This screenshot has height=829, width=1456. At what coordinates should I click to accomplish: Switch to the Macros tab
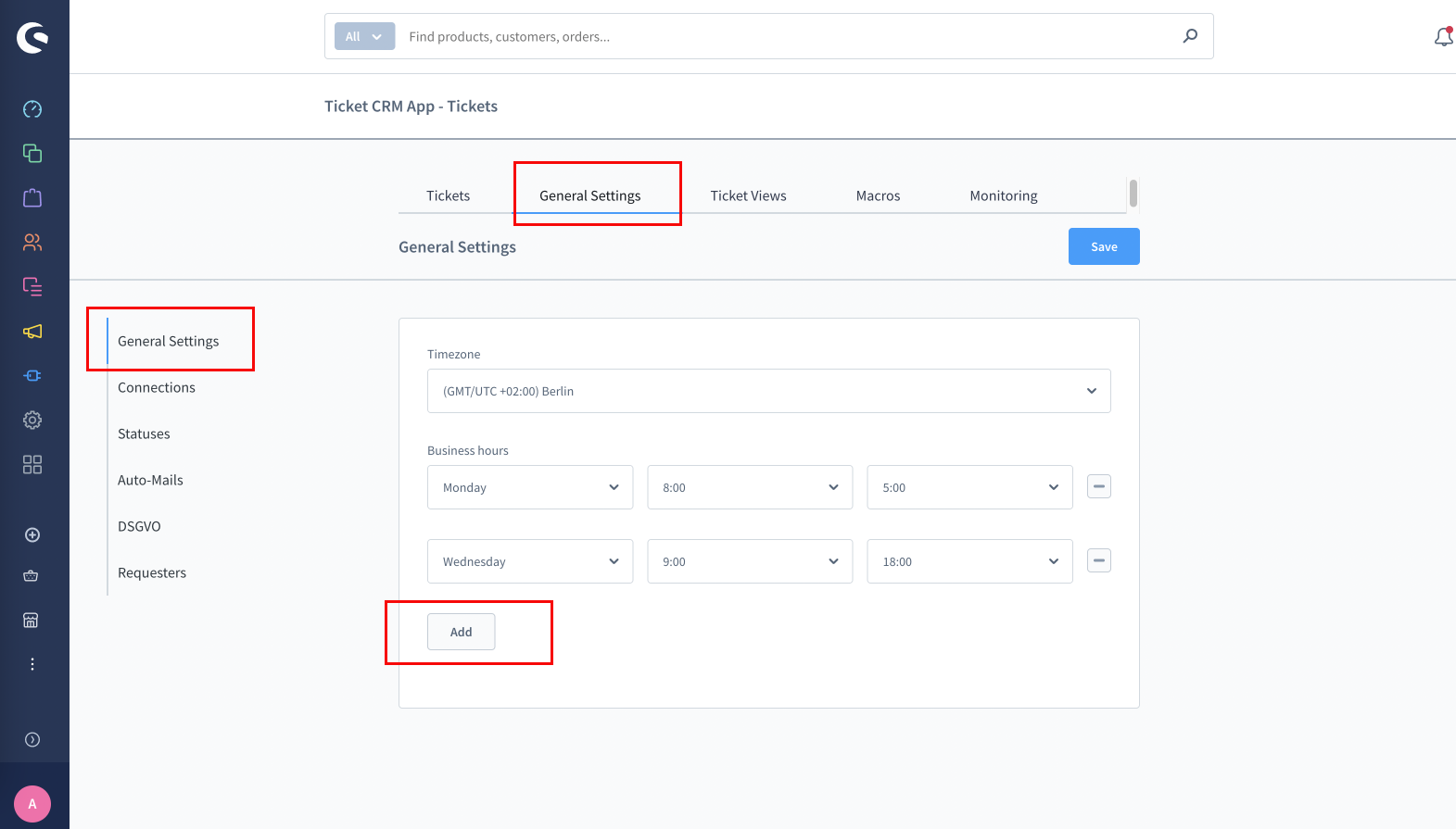tap(879, 195)
